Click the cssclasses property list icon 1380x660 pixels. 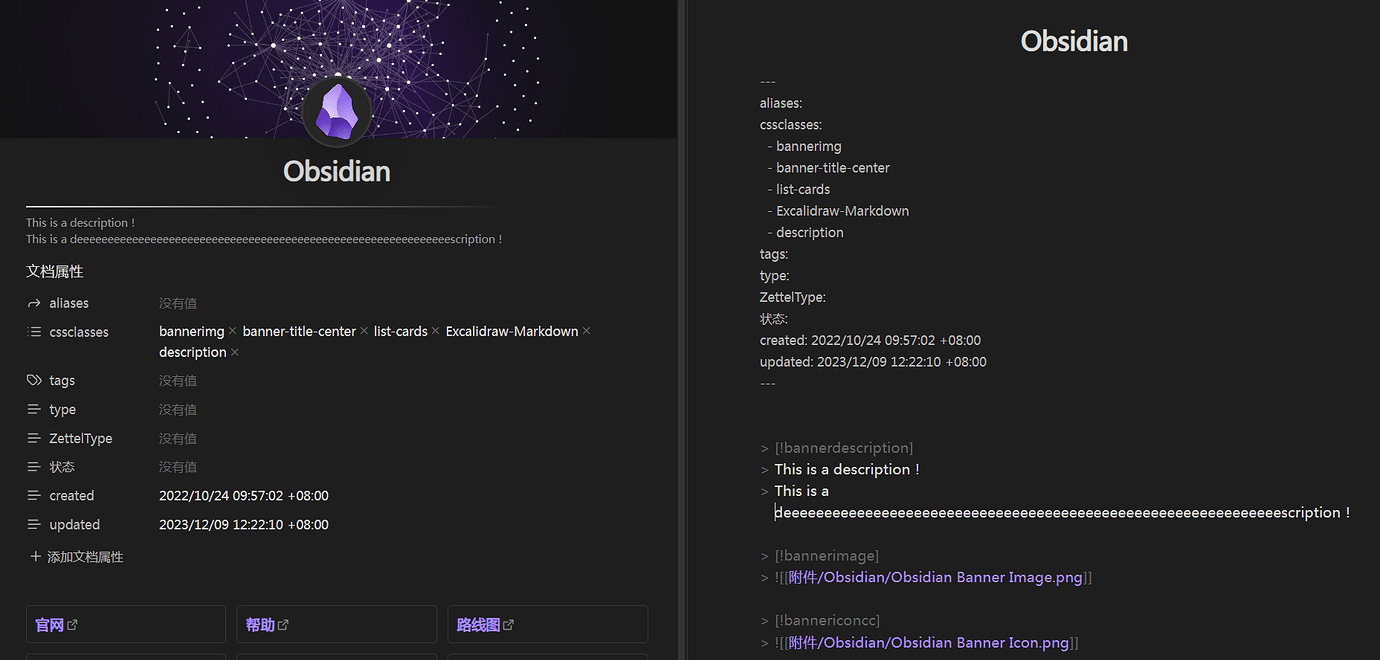(x=33, y=331)
